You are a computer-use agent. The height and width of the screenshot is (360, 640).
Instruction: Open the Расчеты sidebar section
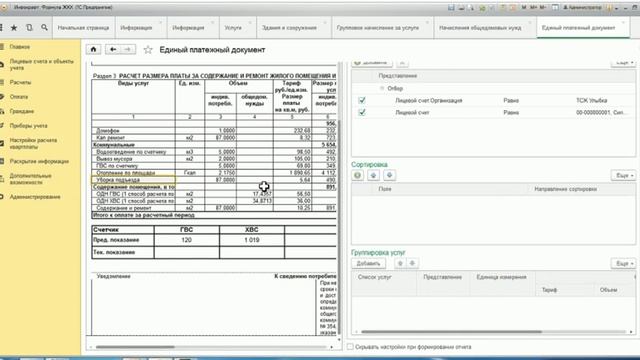[x=20, y=82]
